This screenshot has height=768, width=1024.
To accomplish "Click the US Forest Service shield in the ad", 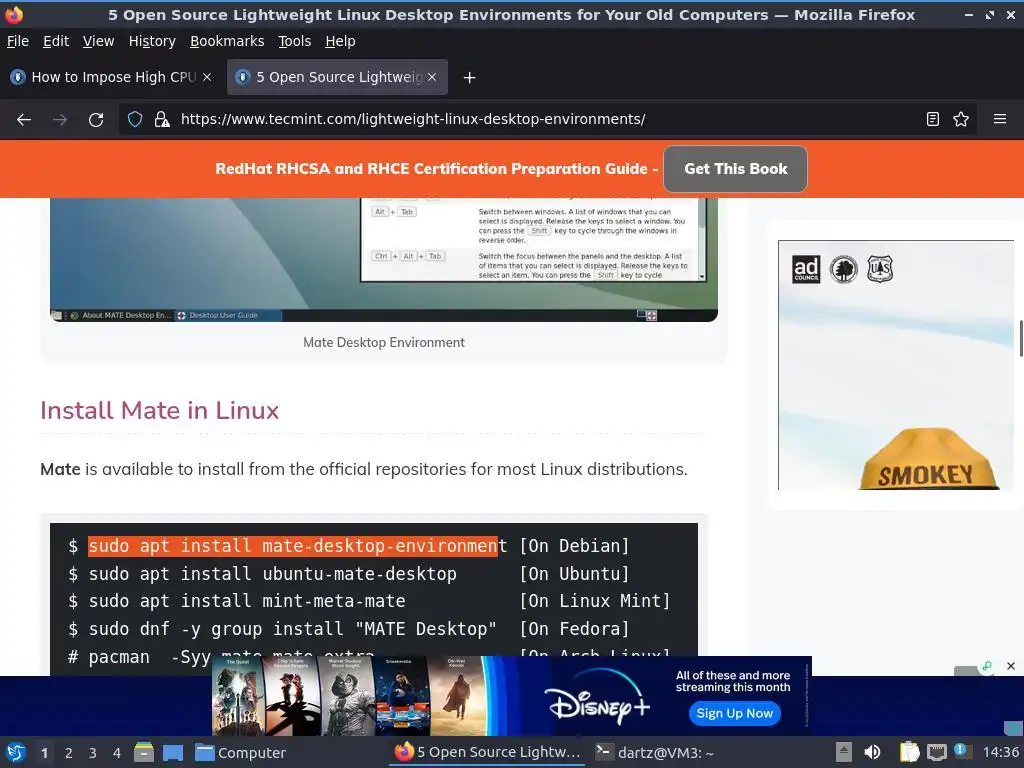I will click(880, 268).
